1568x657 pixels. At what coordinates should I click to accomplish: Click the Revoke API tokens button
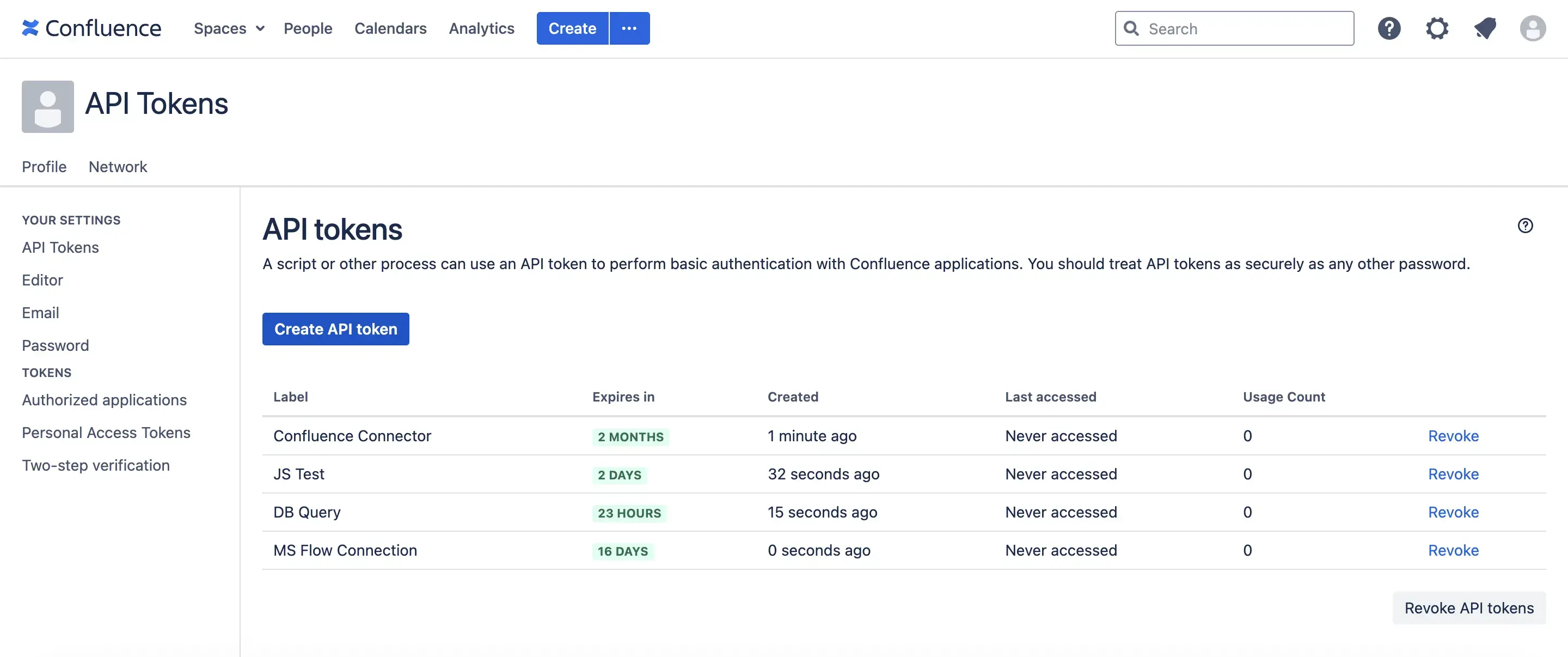click(x=1469, y=607)
